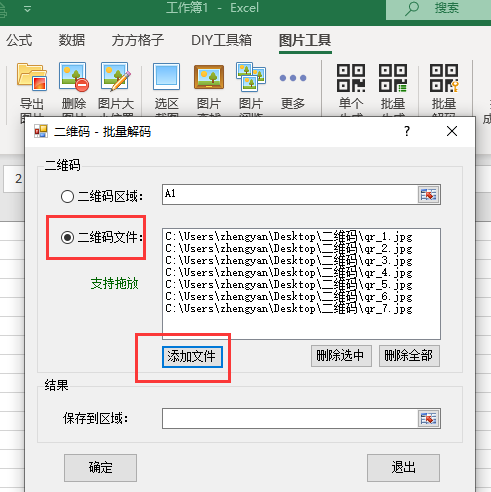Click the 删除选中 button
The height and width of the screenshot is (492, 491).
pos(341,356)
